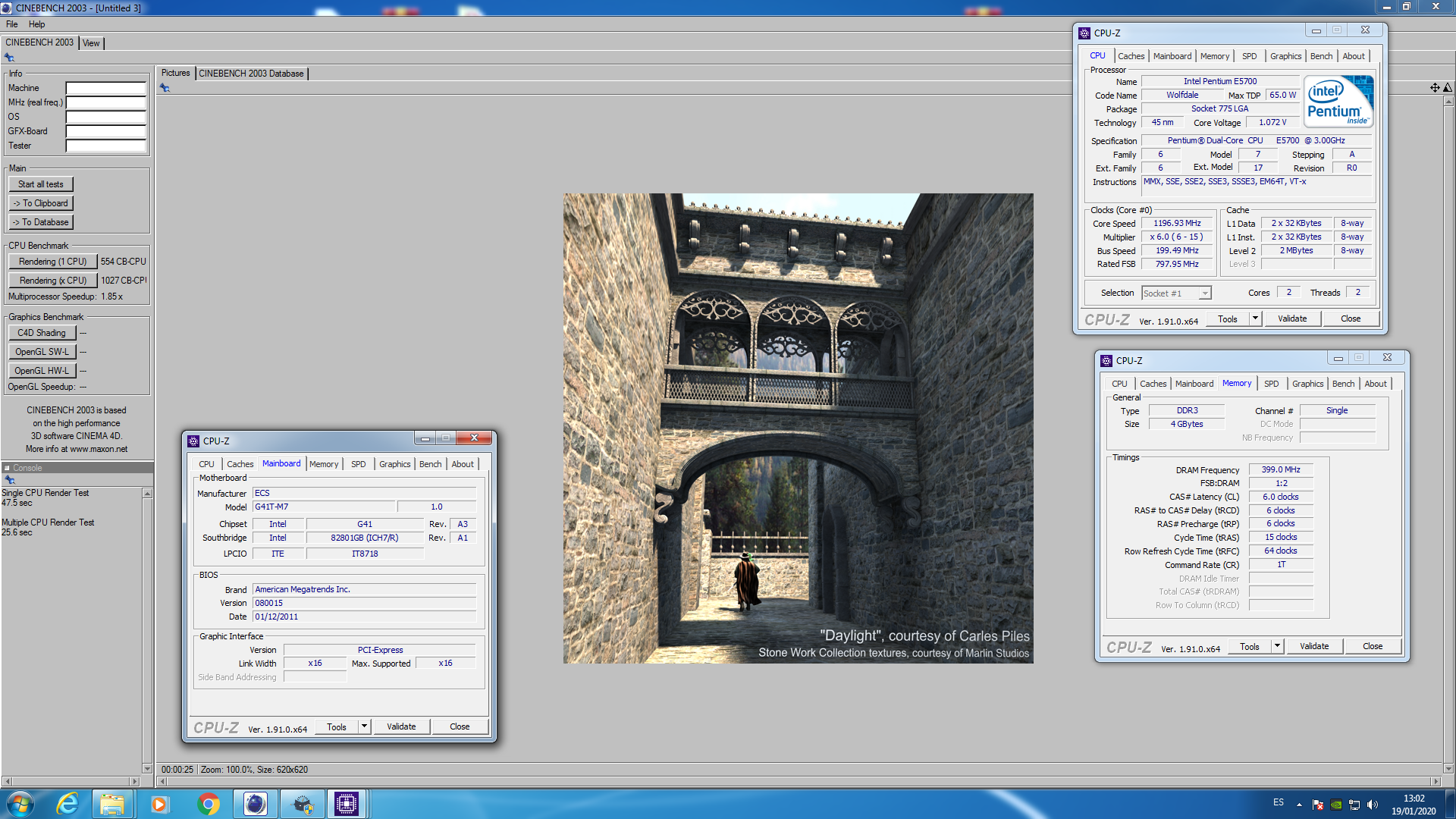Click CPU-Z title icon in CPU window
The width and height of the screenshot is (1456, 819).
tap(1084, 33)
